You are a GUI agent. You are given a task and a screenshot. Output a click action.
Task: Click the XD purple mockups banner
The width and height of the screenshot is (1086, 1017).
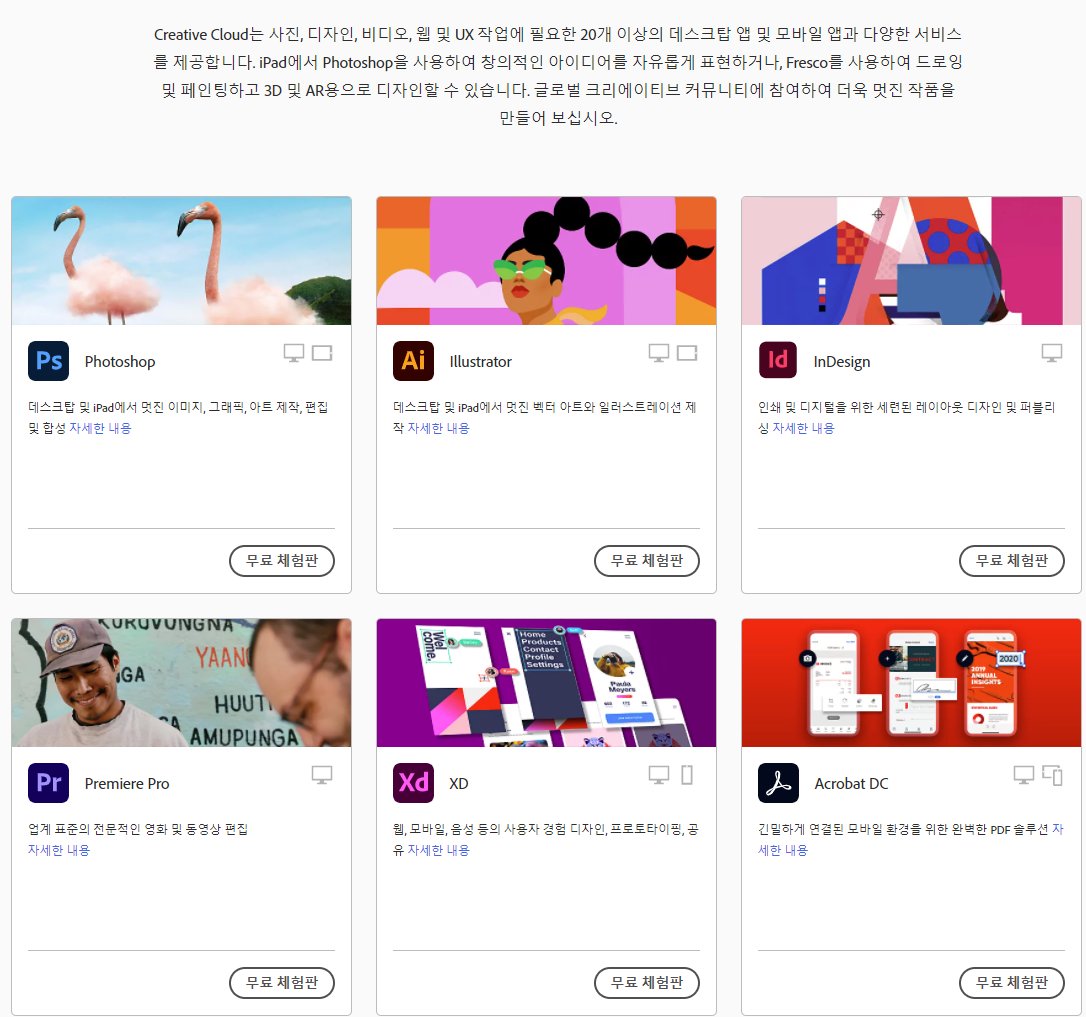[546, 682]
